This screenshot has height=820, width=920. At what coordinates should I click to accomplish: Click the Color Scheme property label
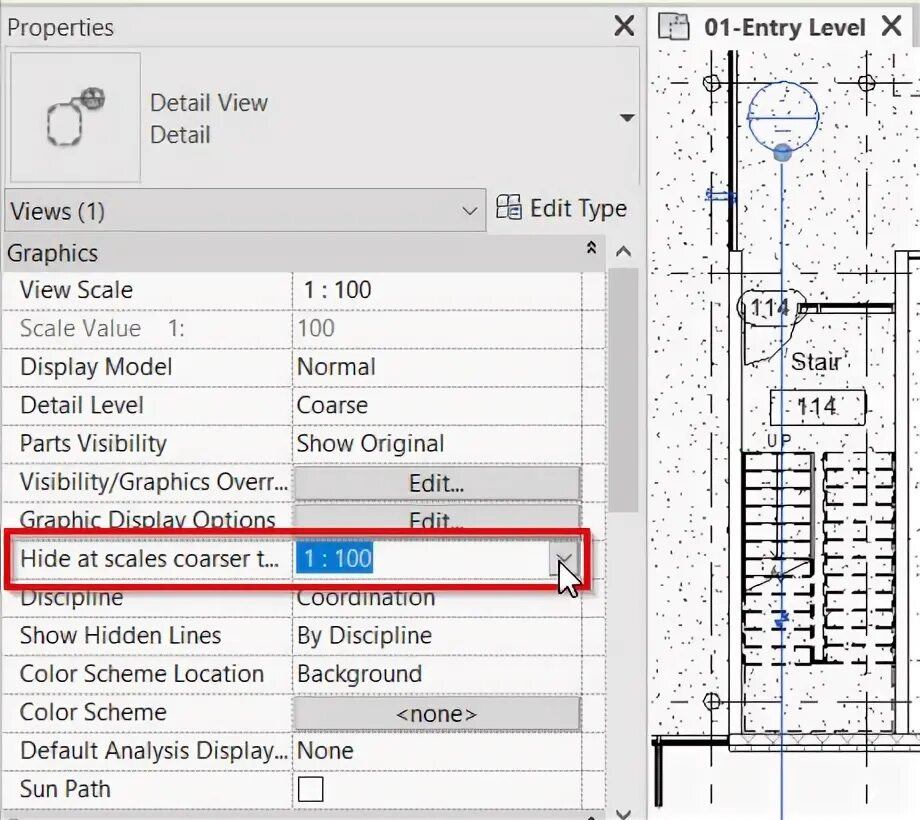point(93,712)
